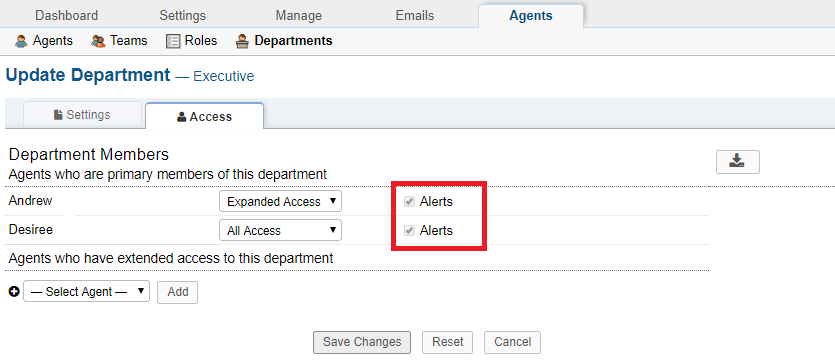
Task: Click the Cancel button
Action: pos(512,342)
